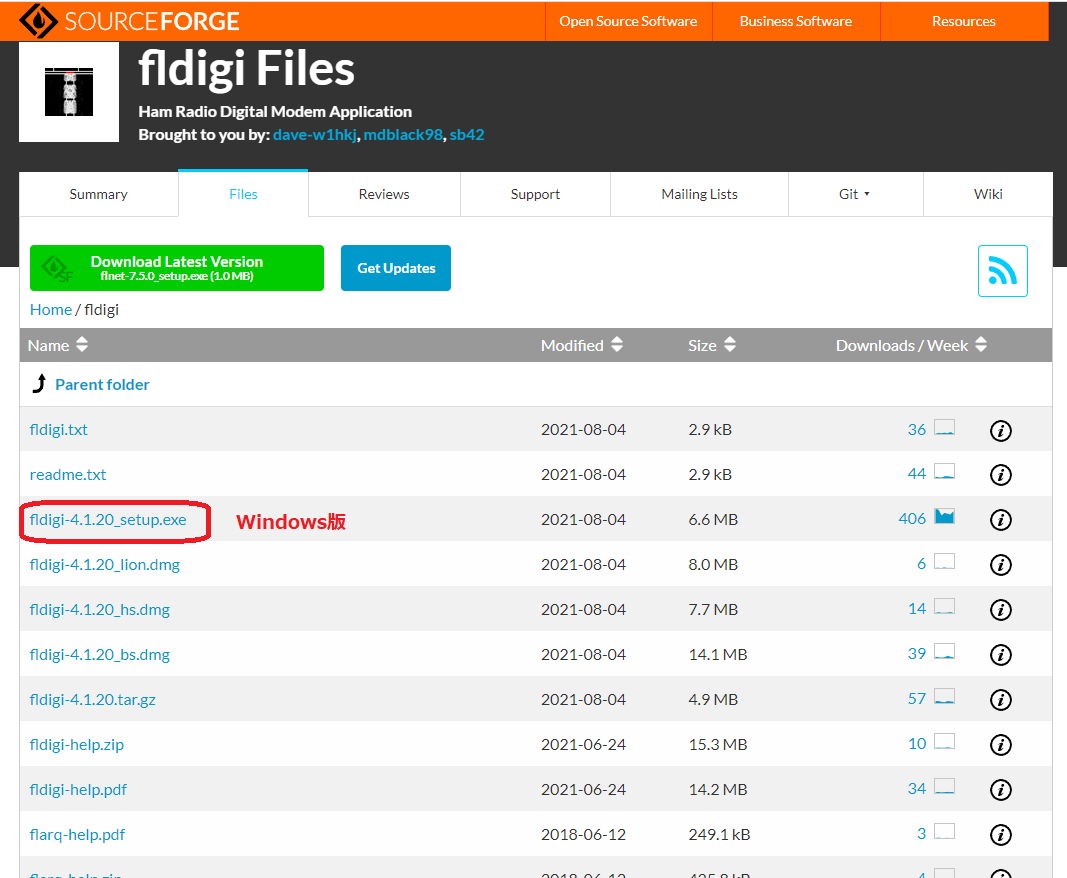
Task: View info for fldigi-4.1.20_setup.exe
Action: pos(1000,520)
